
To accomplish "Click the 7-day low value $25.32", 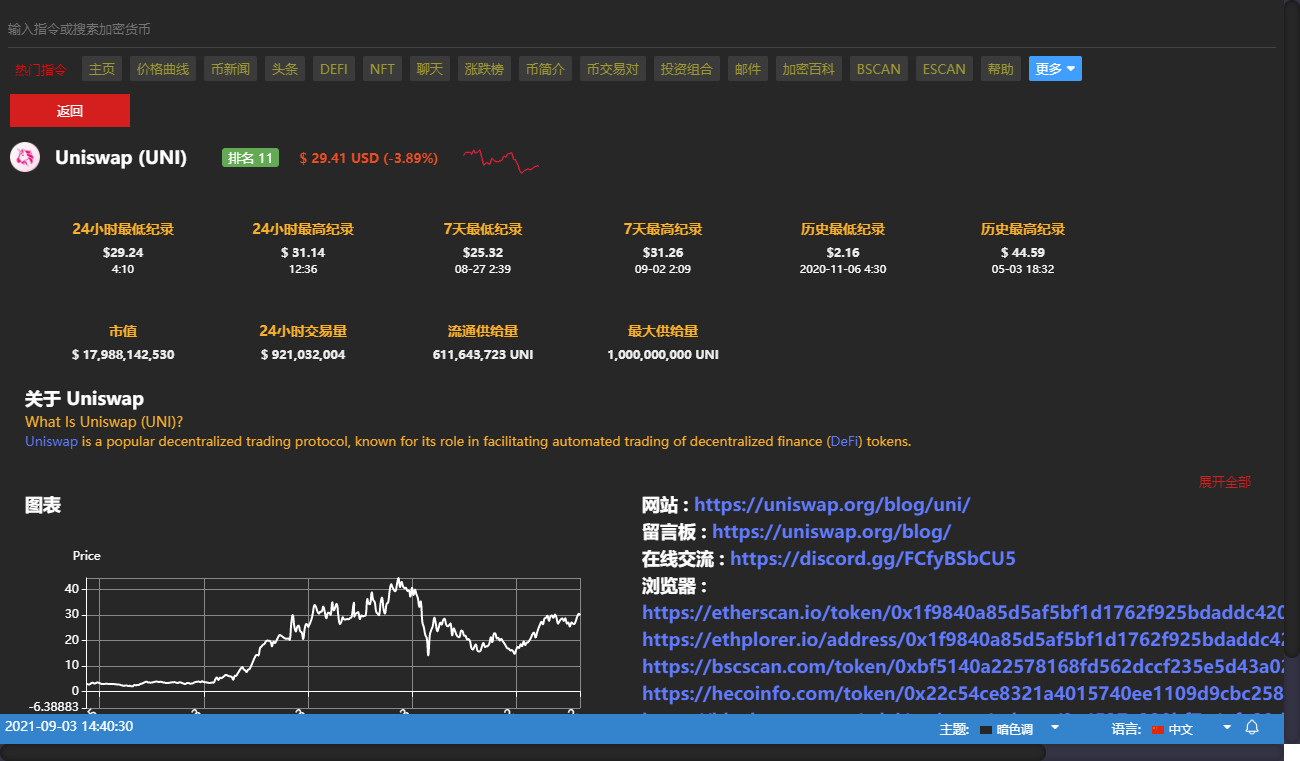I will pos(483,253).
